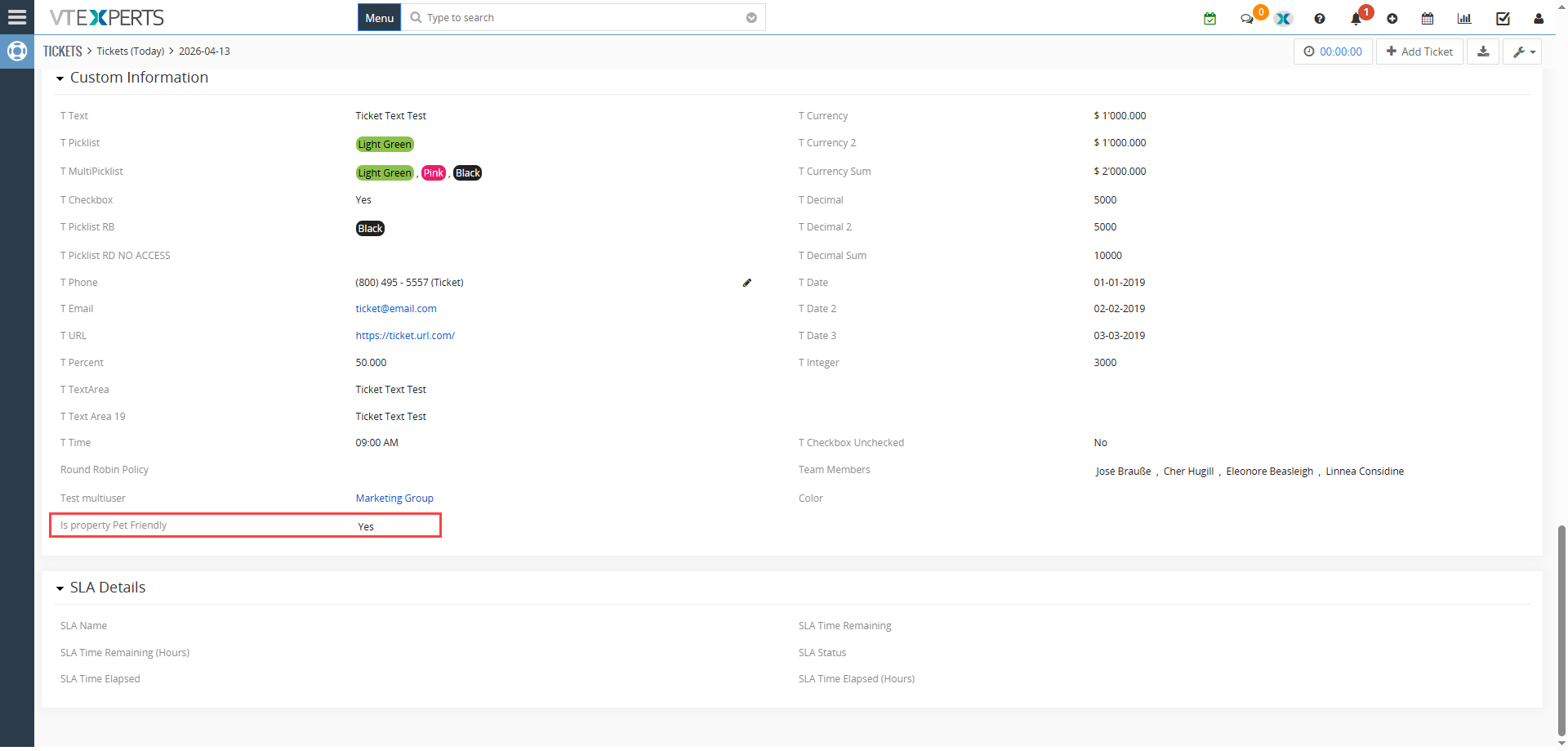Click the Add Ticket button
1568x751 pixels.
[x=1419, y=51]
